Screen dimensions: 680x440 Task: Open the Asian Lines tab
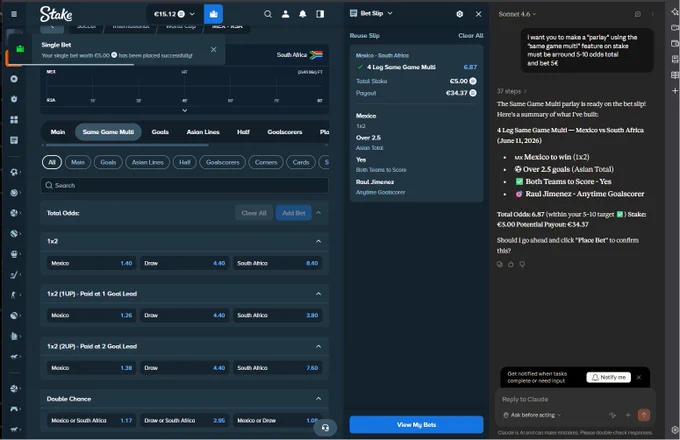(x=203, y=132)
